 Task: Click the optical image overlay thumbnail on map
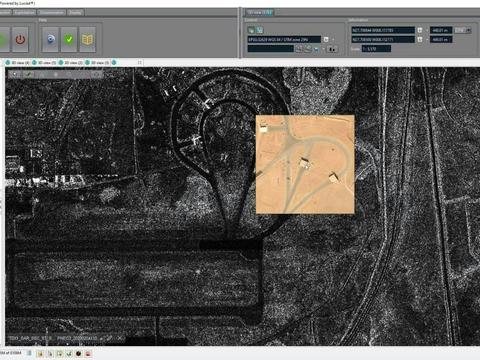pyautogui.click(x=305, y=164)
